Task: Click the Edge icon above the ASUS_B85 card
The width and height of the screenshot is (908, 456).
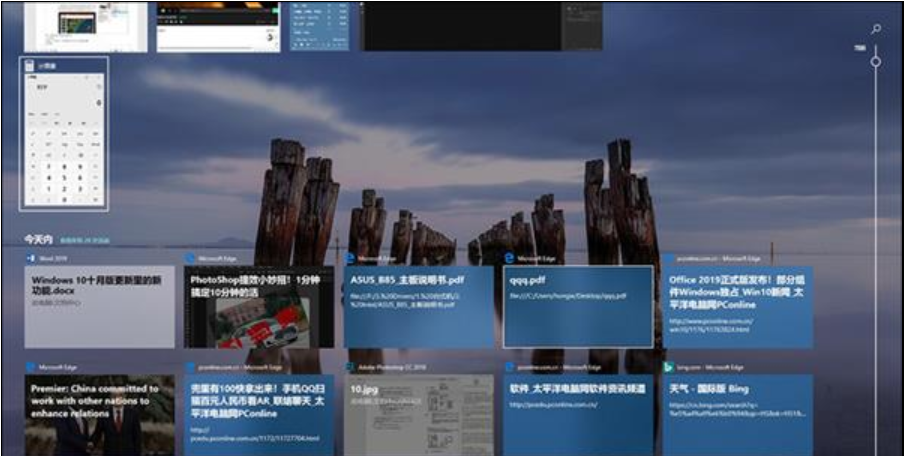Action: (350, 258)
